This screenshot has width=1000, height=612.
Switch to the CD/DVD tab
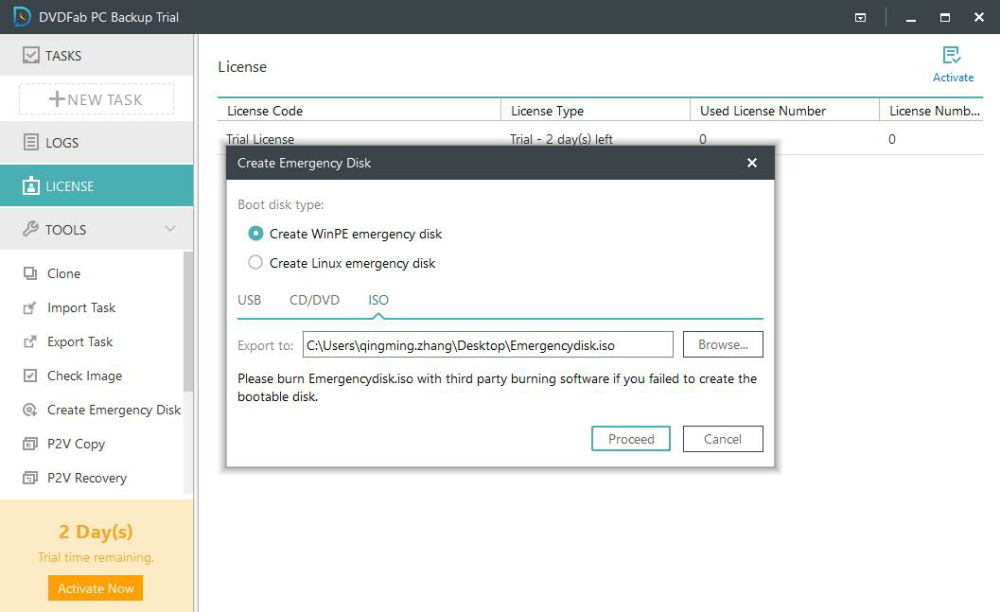(x=314, y=300)
